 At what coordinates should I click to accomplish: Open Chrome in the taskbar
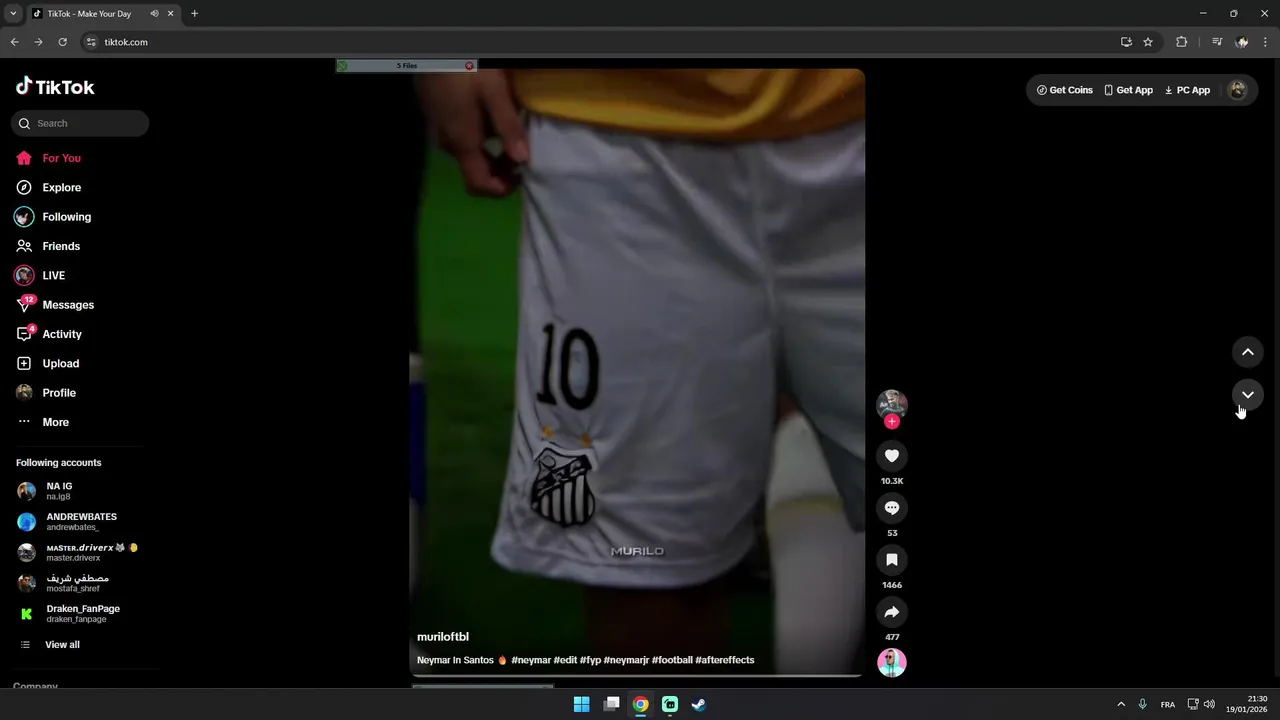coord(640,704)
